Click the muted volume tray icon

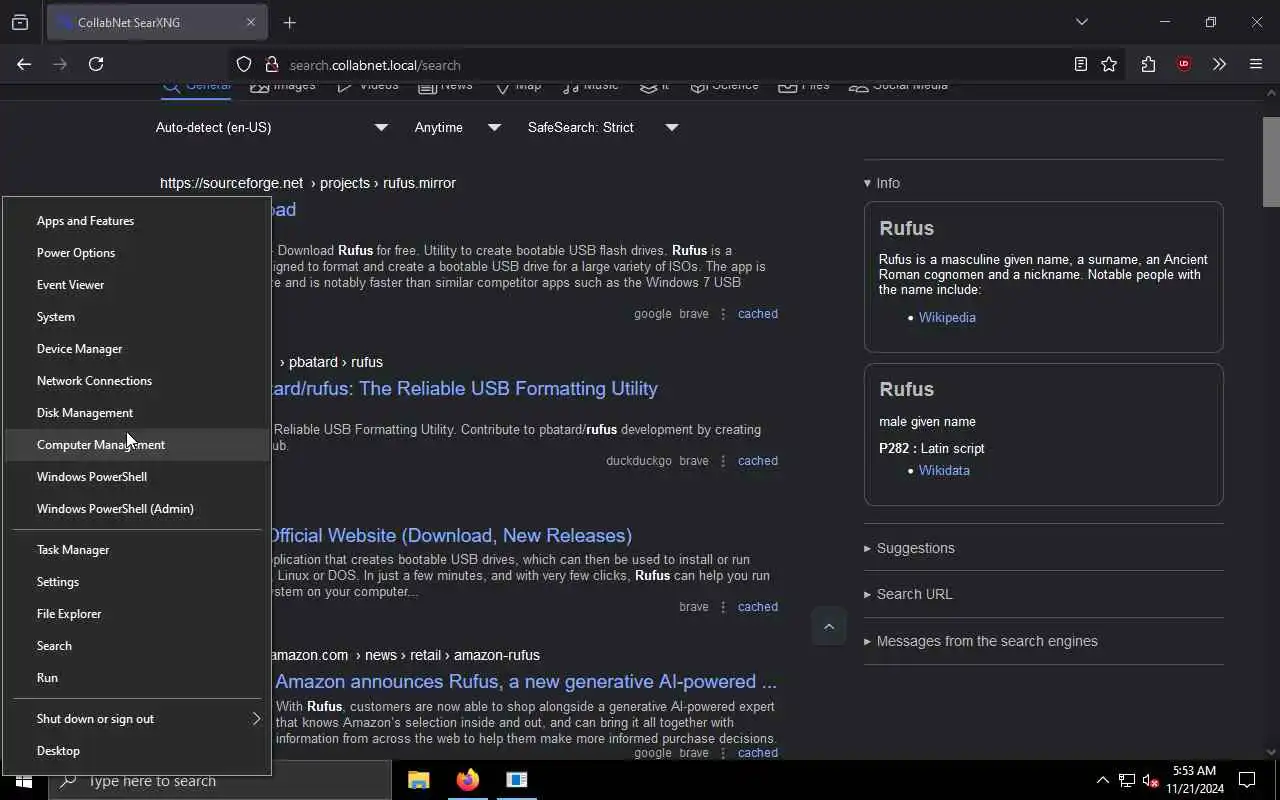(1150, 781)
